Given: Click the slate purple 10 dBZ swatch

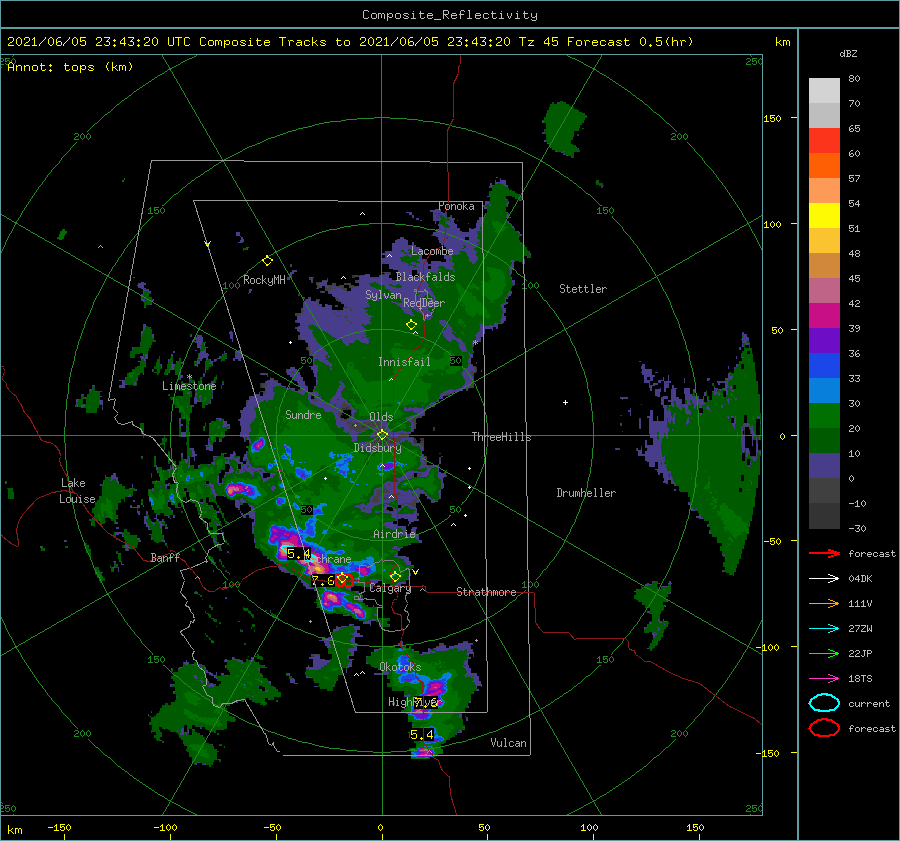Looking at the screenshot, I should pos(824,466).
